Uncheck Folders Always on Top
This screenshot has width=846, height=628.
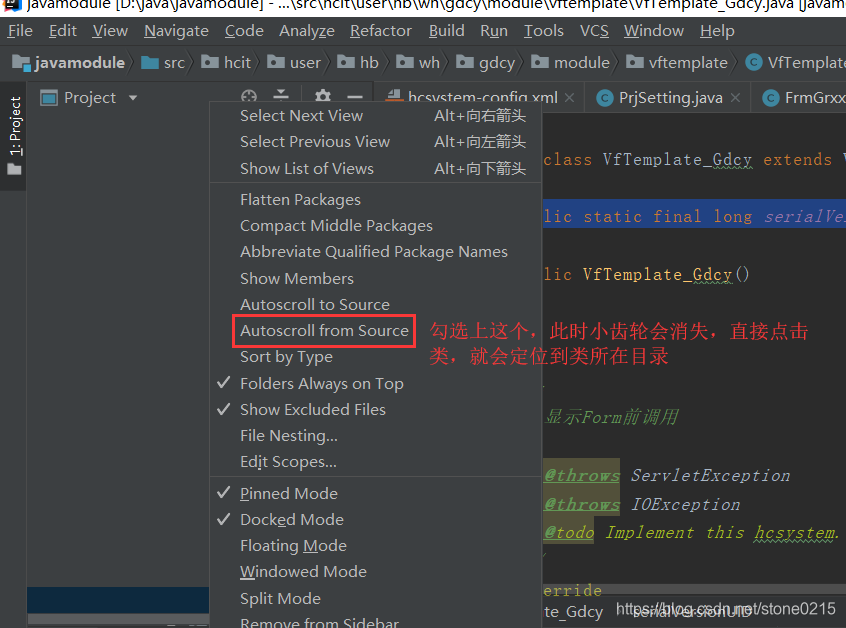(x=376, y=384)
